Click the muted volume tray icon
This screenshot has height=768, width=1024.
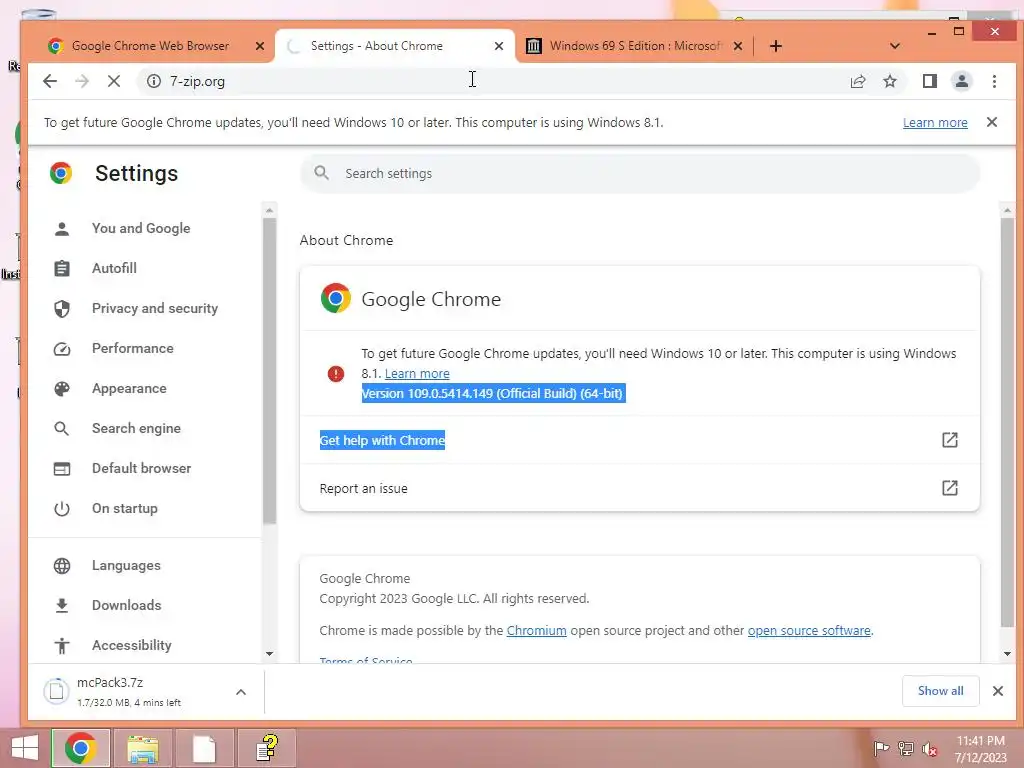tap(930, 748)
